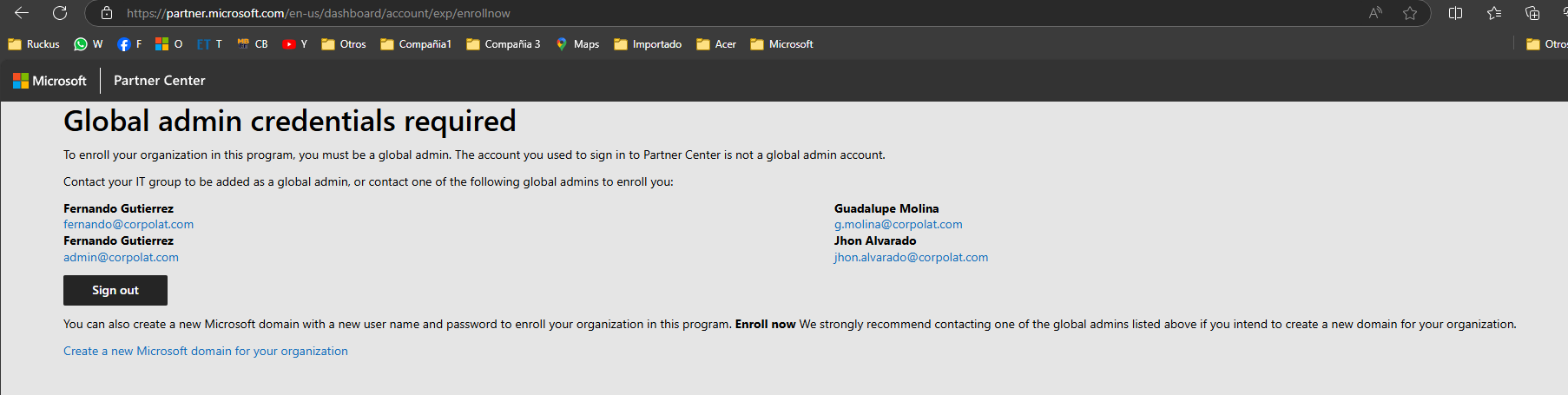This screenshot has width=1568, height=395.
Task: Open Ruckus bookmarks folder
Action: pos(34,44)
